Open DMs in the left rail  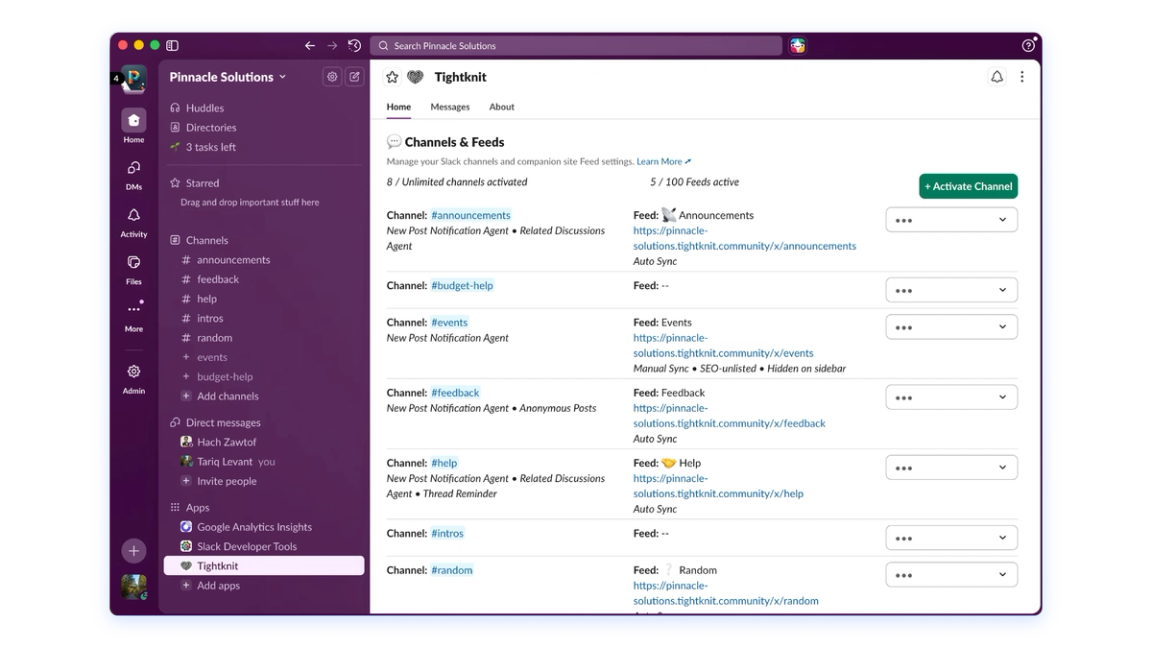pyautogui.click(x=134, y=175)
